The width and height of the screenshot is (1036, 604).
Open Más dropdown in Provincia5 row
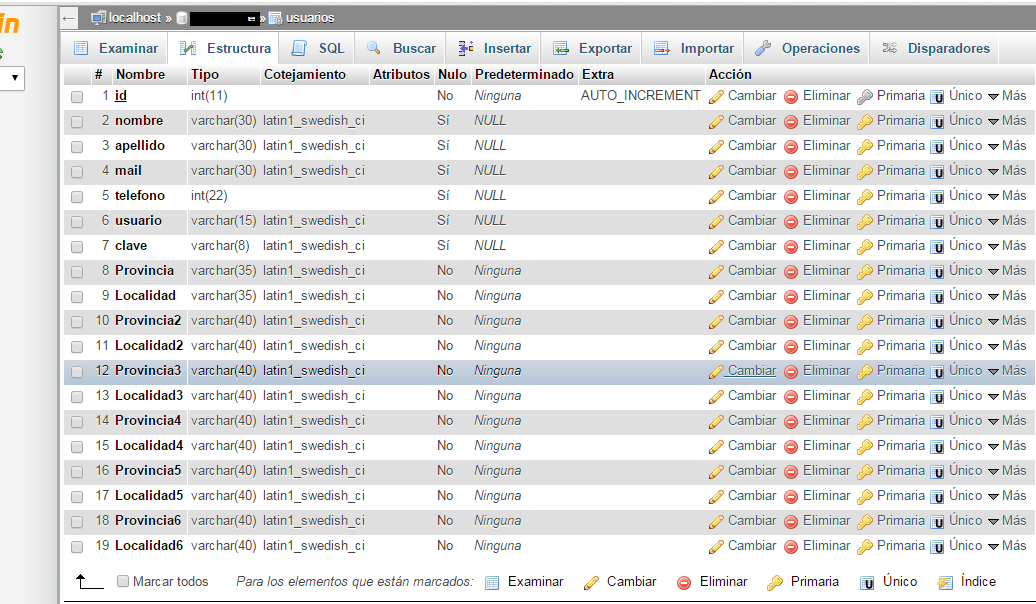pyautogui.click(x=1008, y=471)
